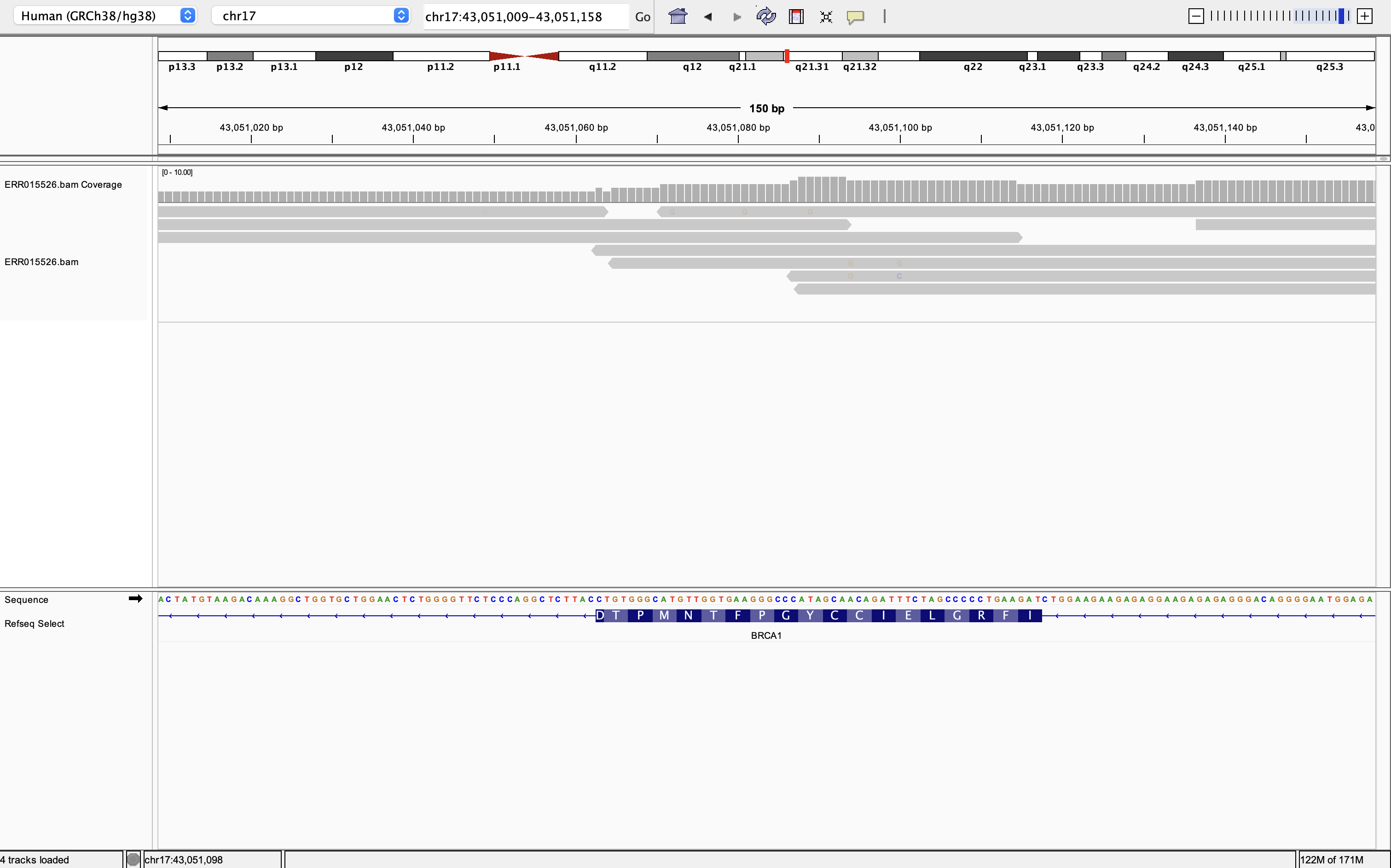Click the refresh display icon
Viewport: 1391px width, 868px height.
[x=766, y=17]
